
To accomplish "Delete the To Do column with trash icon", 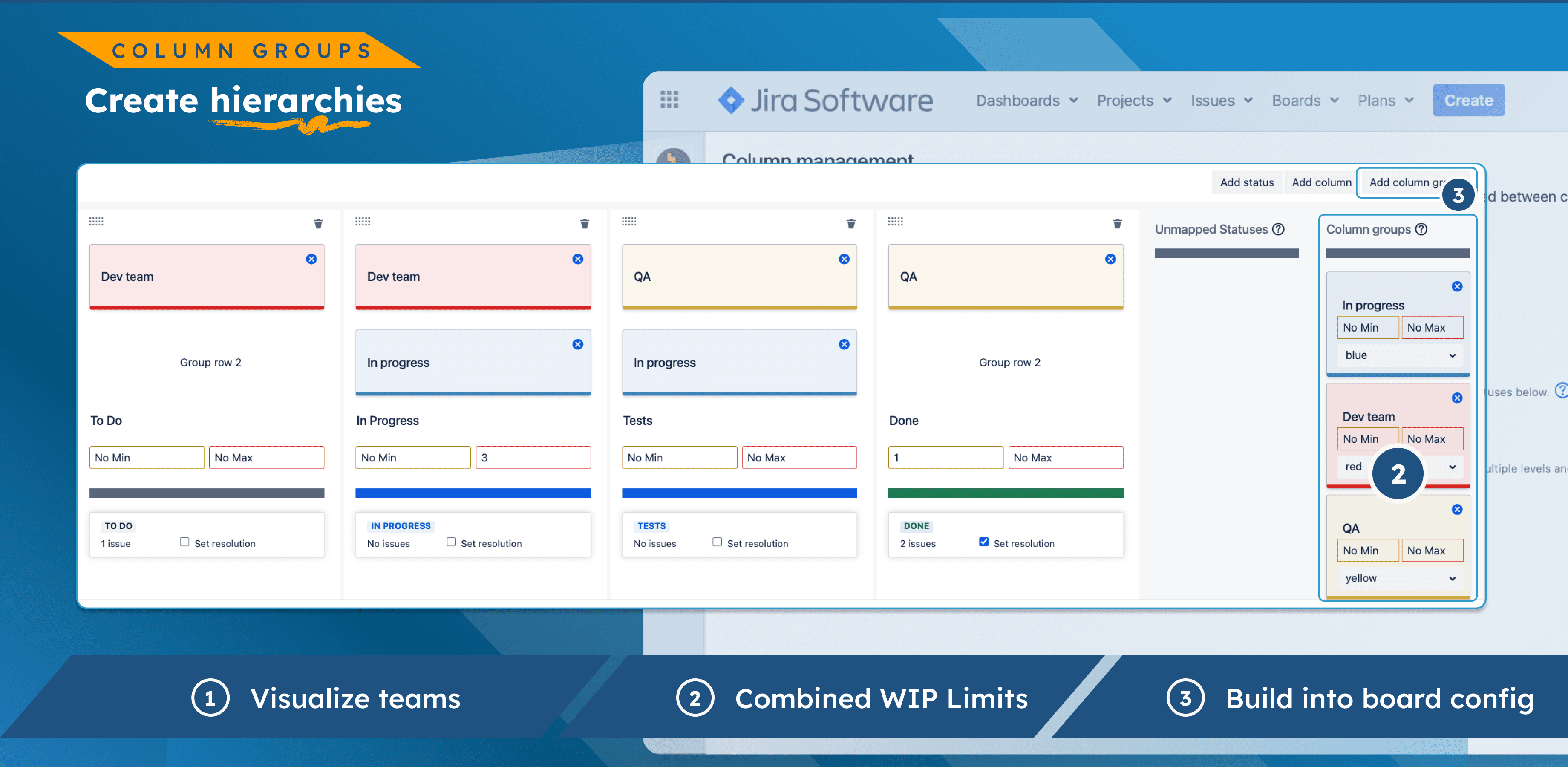I will click(318, 223).
